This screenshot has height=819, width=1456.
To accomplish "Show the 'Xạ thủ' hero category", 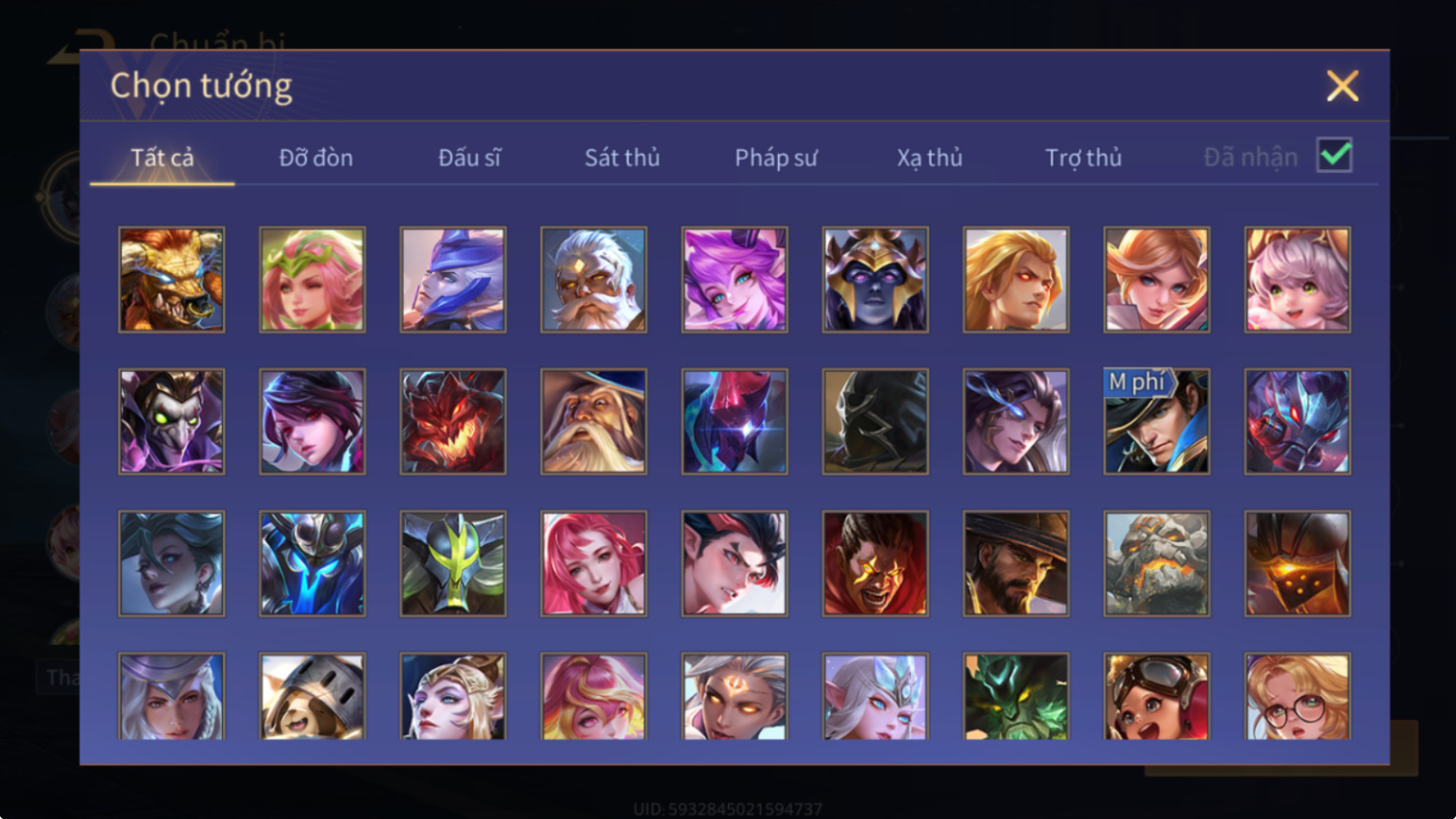I will coord(930,158).
